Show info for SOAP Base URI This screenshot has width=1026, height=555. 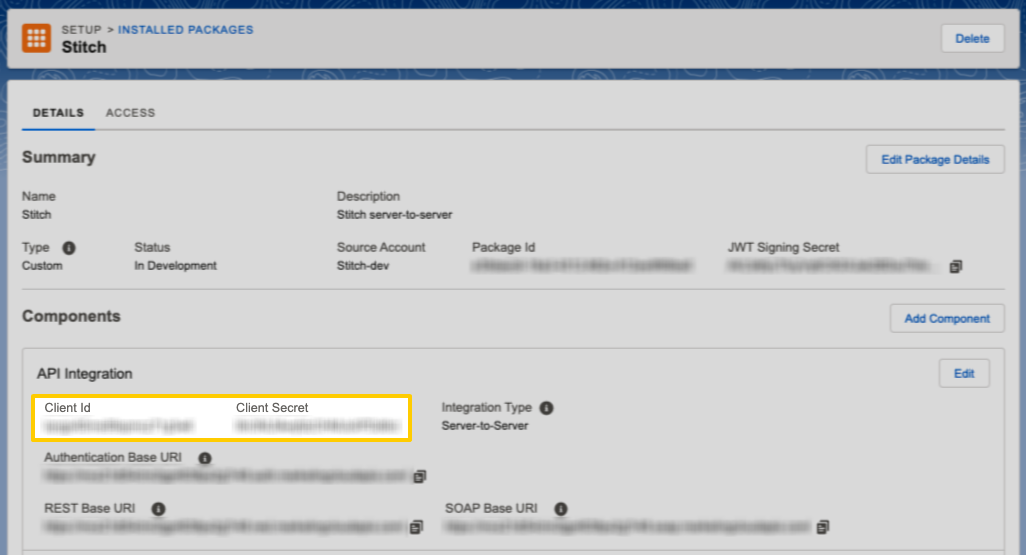coord(561,509)
